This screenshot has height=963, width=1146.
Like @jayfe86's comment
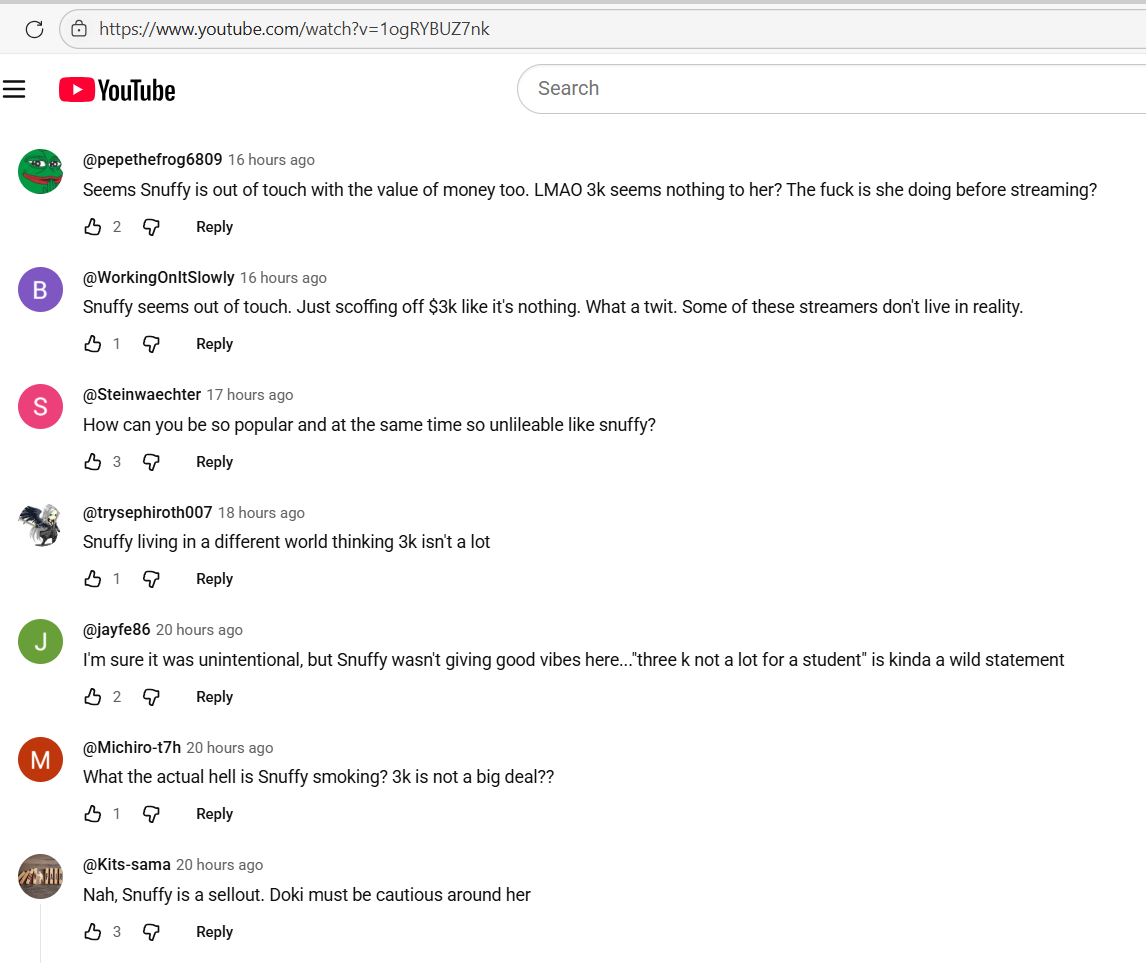click(x=93, y=697)
